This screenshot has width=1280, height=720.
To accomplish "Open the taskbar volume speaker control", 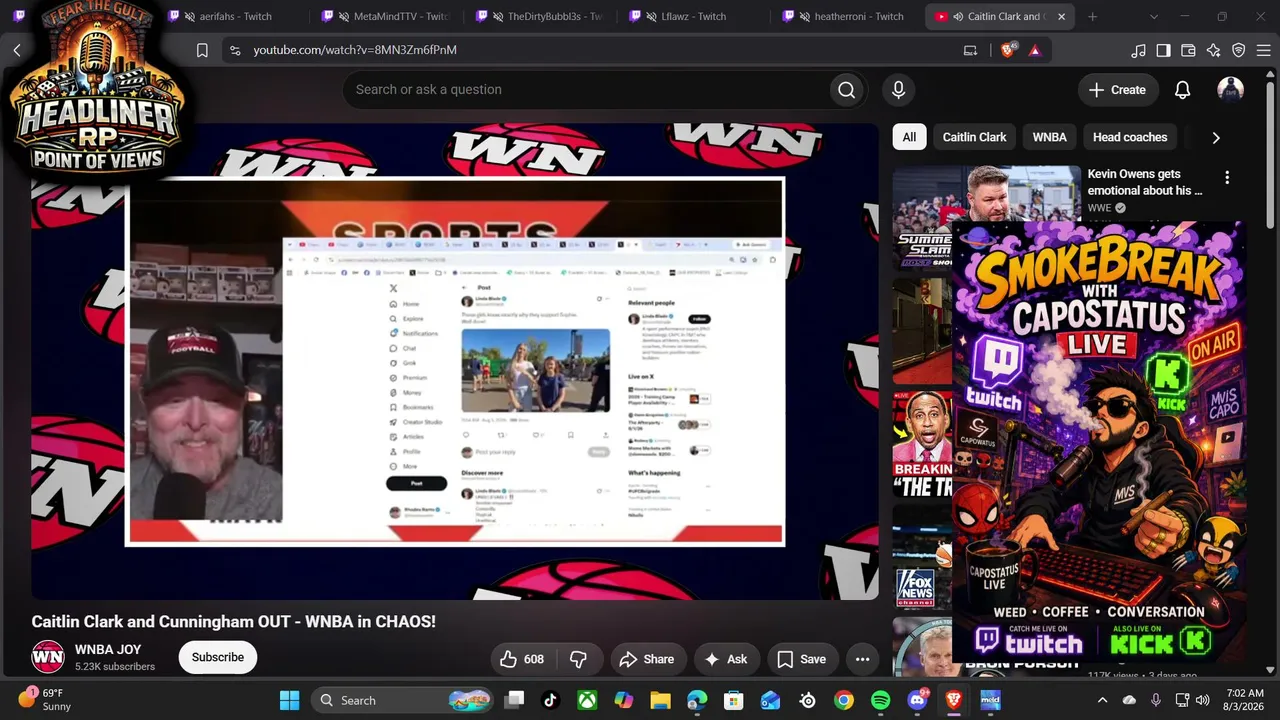I will tap(1202, 700).
